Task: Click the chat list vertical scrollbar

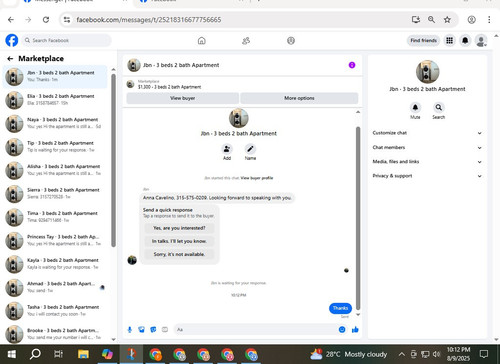Action: [113, 160]
